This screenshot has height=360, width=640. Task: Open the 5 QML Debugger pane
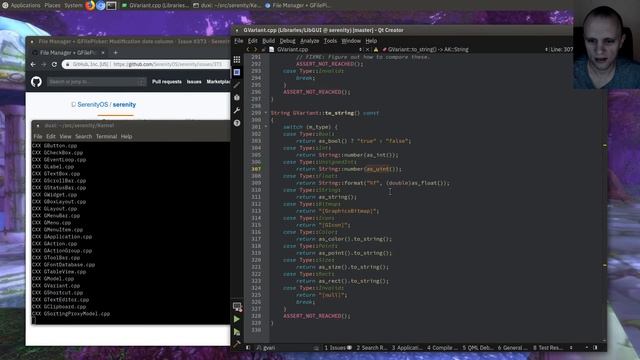click(478, 348)
